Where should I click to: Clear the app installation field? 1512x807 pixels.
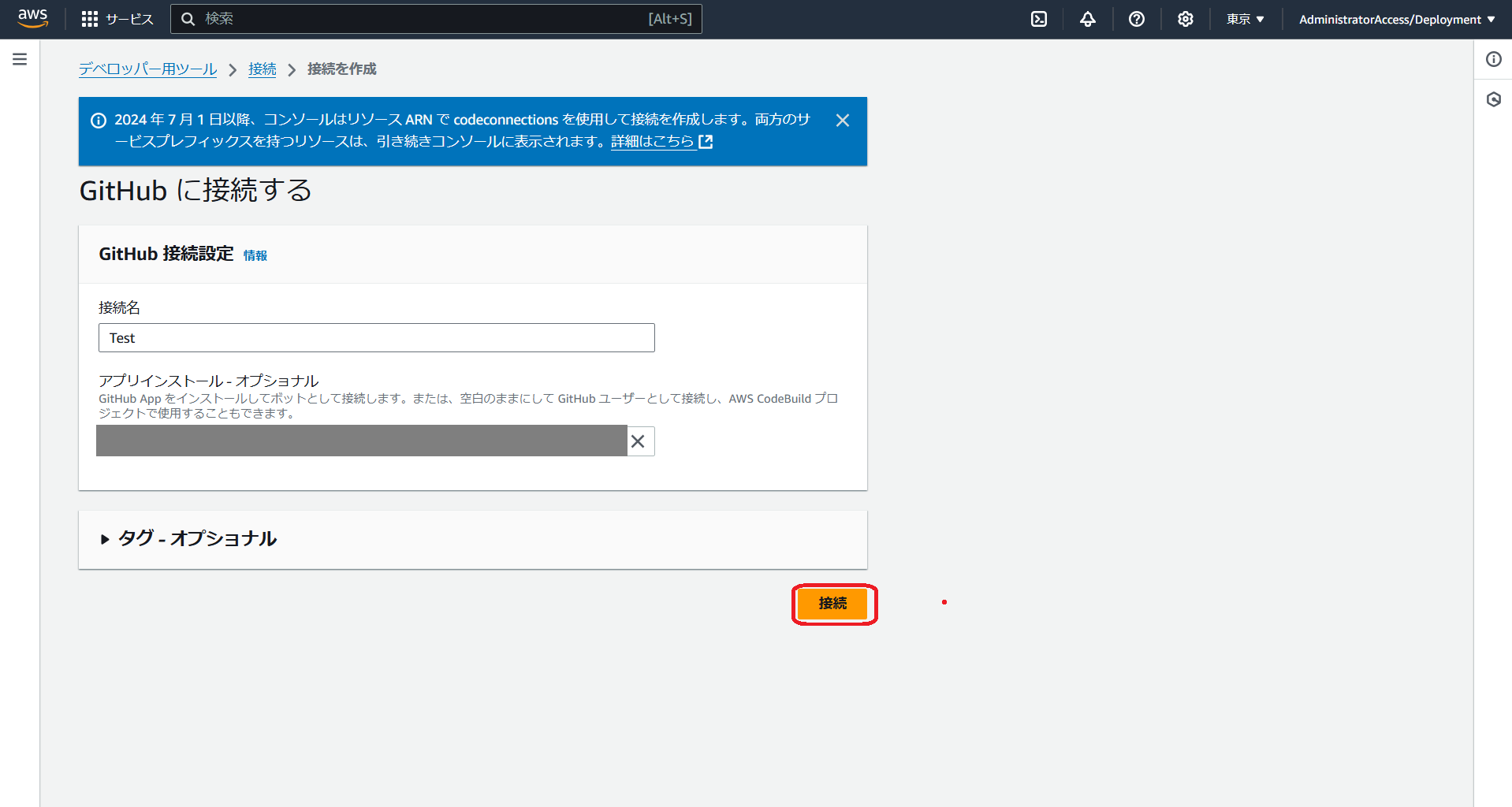pos(639,441)
